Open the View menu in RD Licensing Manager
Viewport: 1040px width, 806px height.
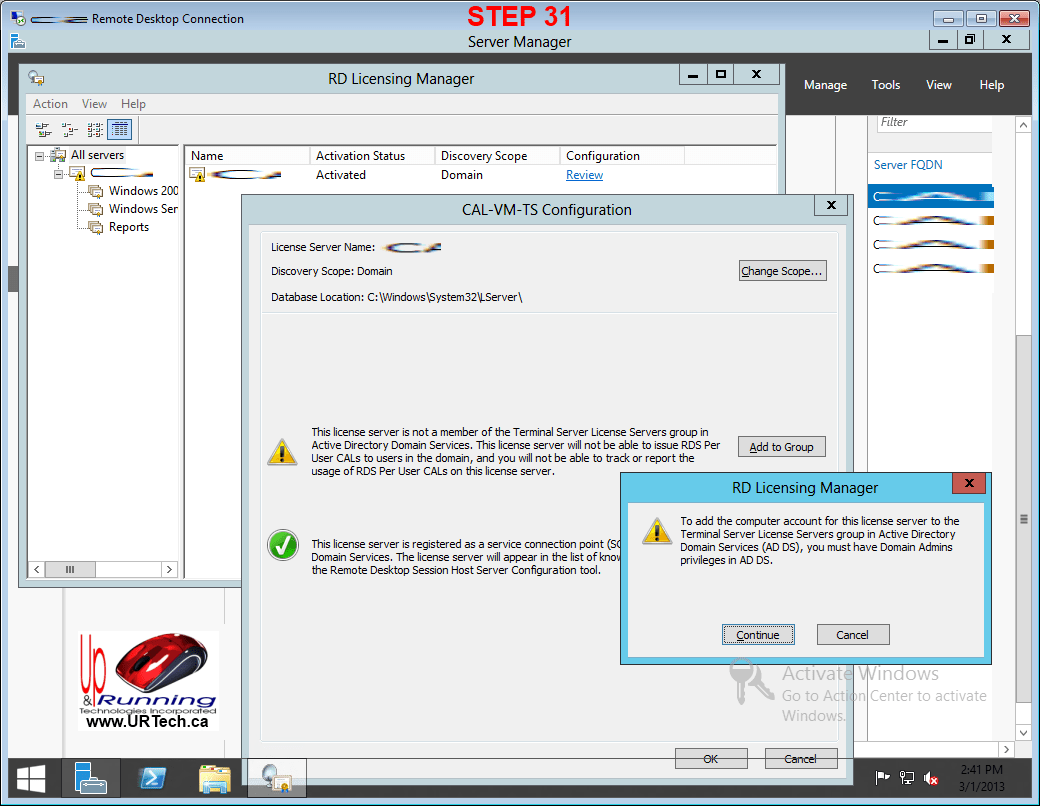tap(94, 104)
